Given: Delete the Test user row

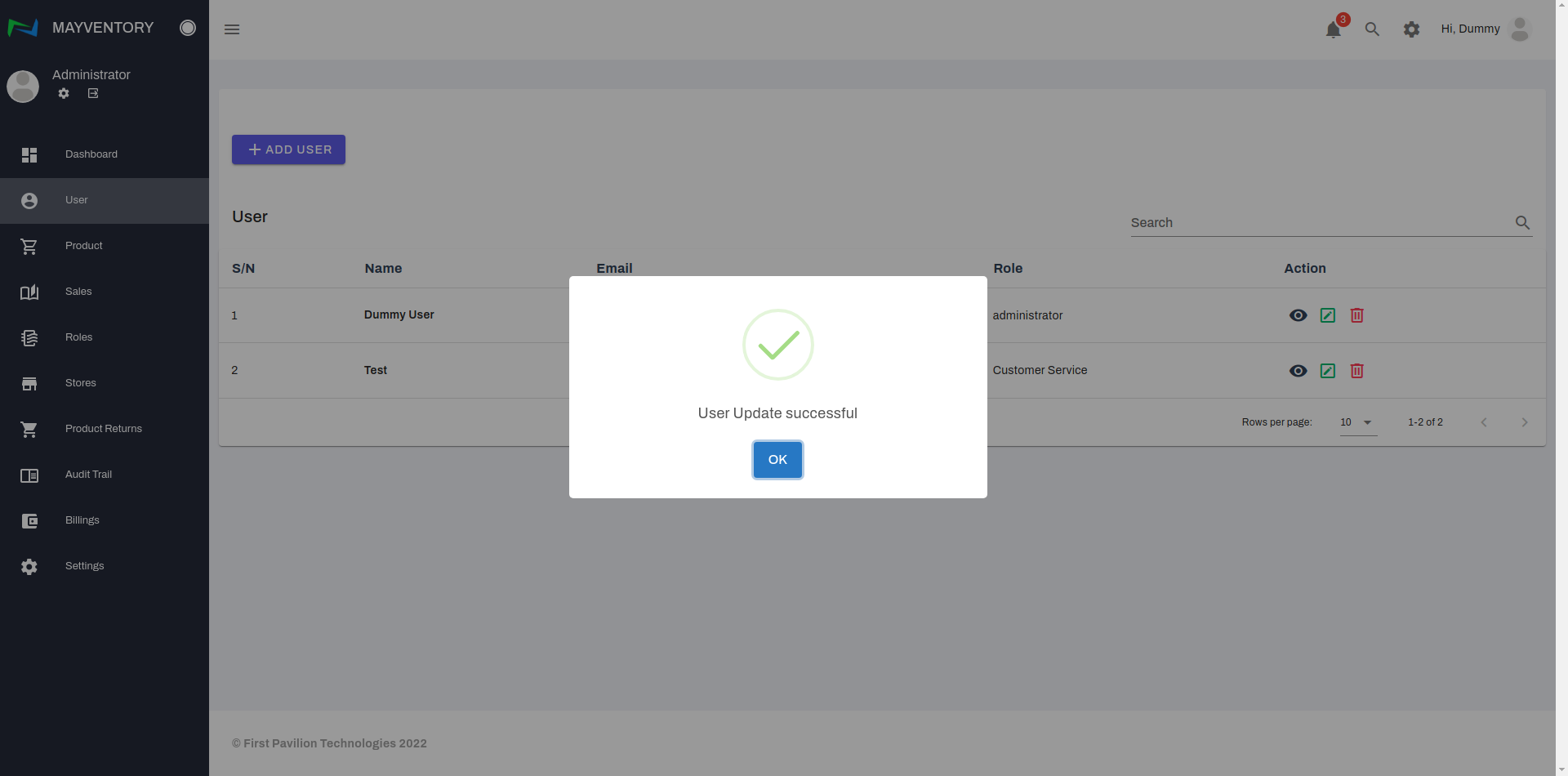Looking at the screenshot, I should point(1356,371).
